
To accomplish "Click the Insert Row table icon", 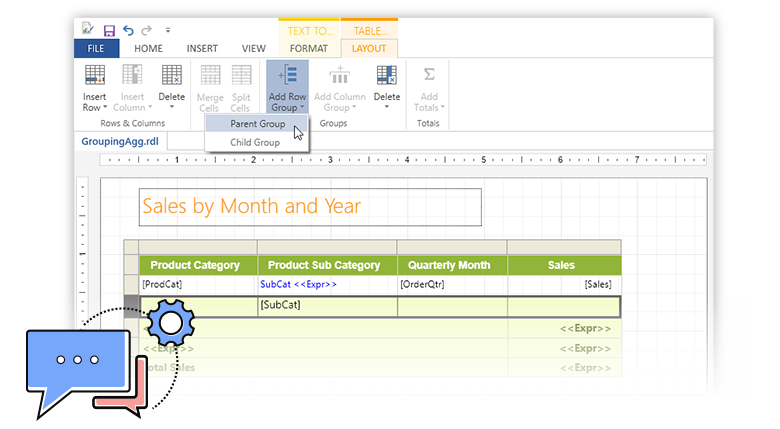I will (94, 75).
